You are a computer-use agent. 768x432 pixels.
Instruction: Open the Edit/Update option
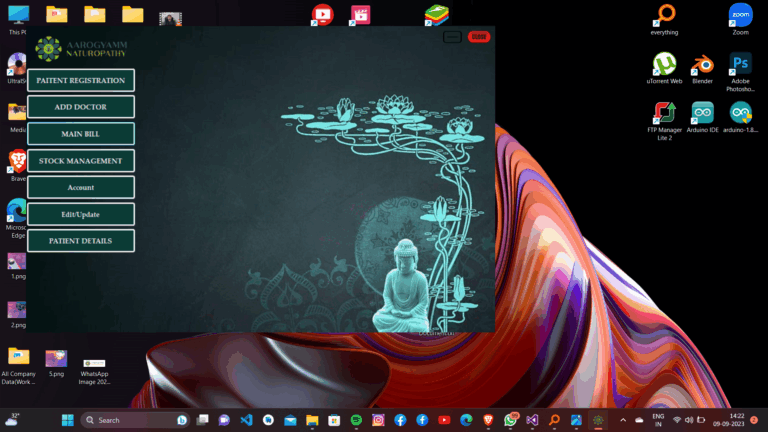(81, 214)
